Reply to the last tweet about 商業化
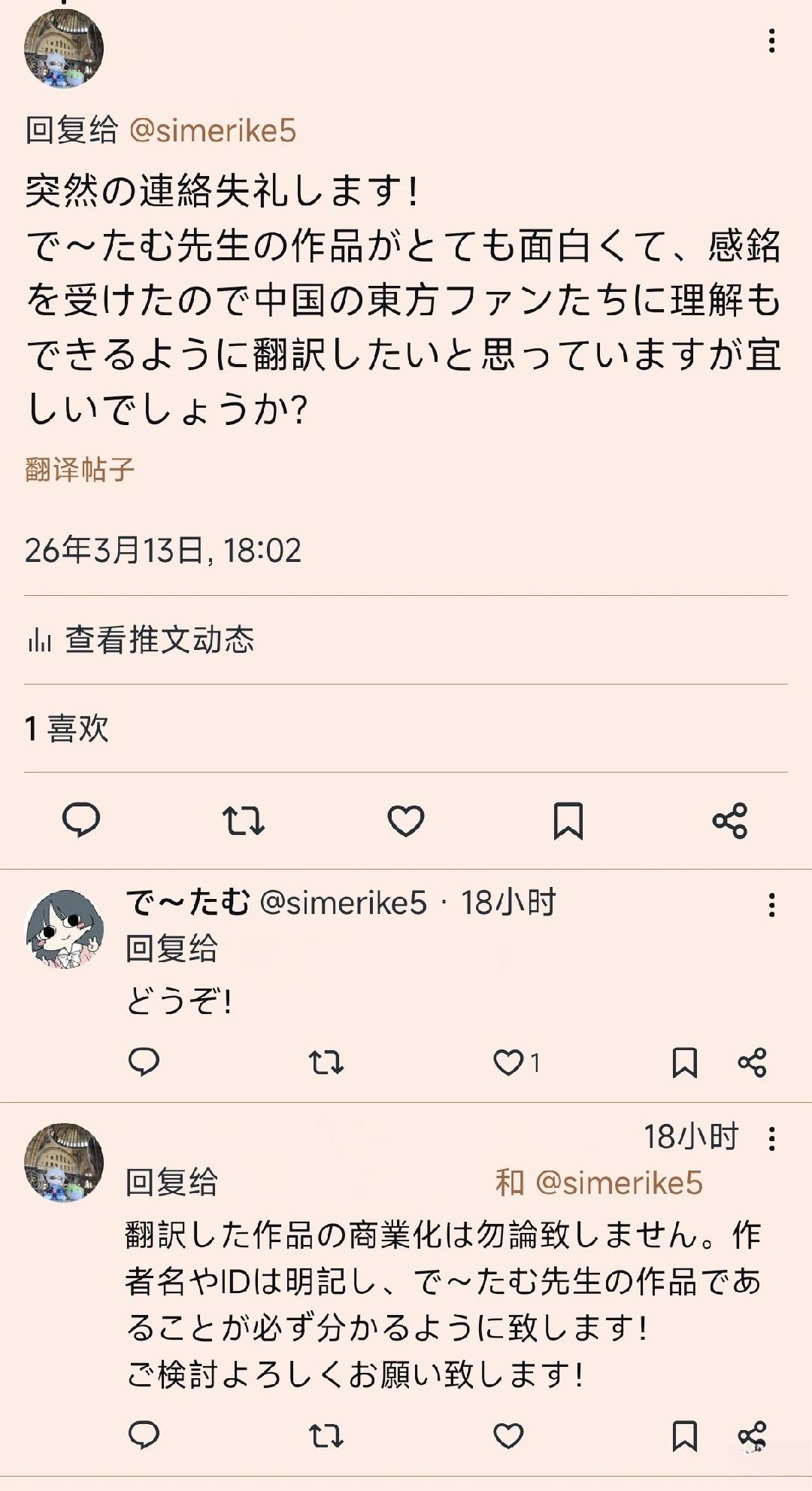 144,1435
